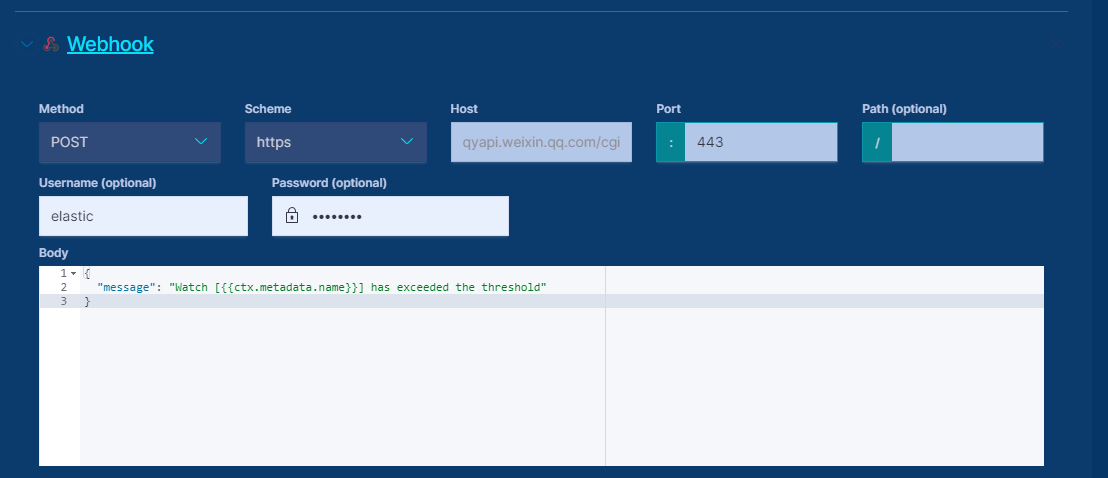Click the Password (optional) label

329,182
